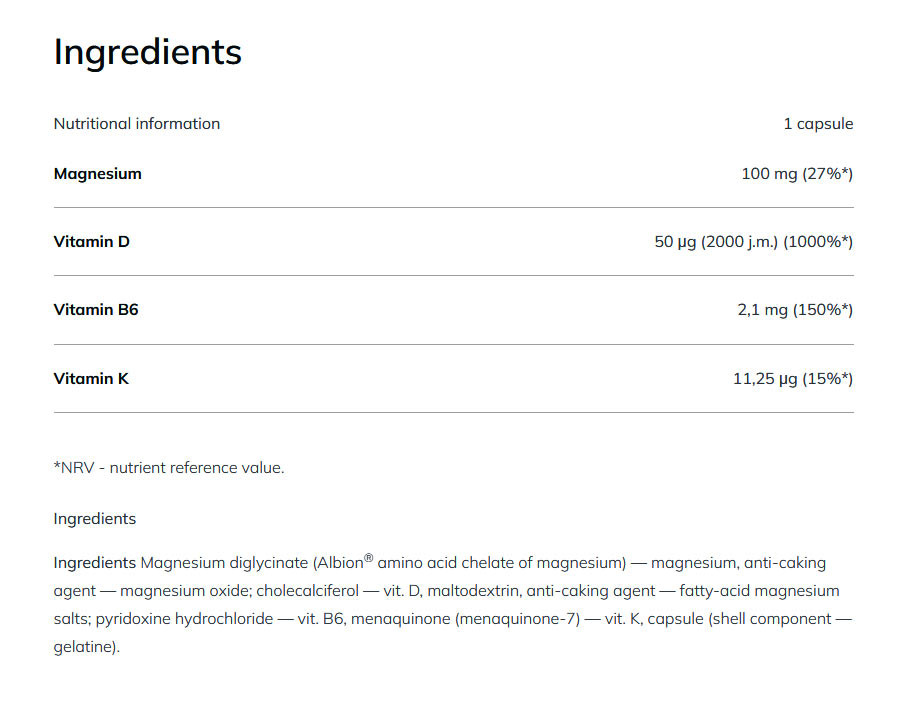
Task: Click the "1 capsule" column header
Action: (818, 124)
